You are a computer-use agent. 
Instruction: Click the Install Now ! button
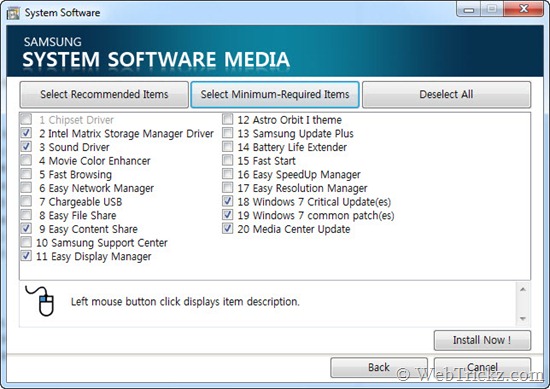[x=482, y=340]
